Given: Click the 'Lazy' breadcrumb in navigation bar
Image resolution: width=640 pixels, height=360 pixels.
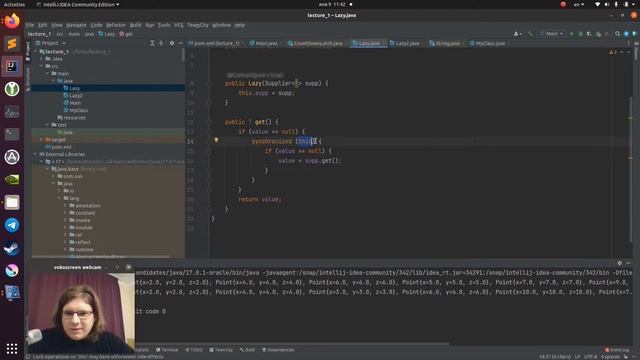Looking at the screenshot, I should tap(107, 34).
